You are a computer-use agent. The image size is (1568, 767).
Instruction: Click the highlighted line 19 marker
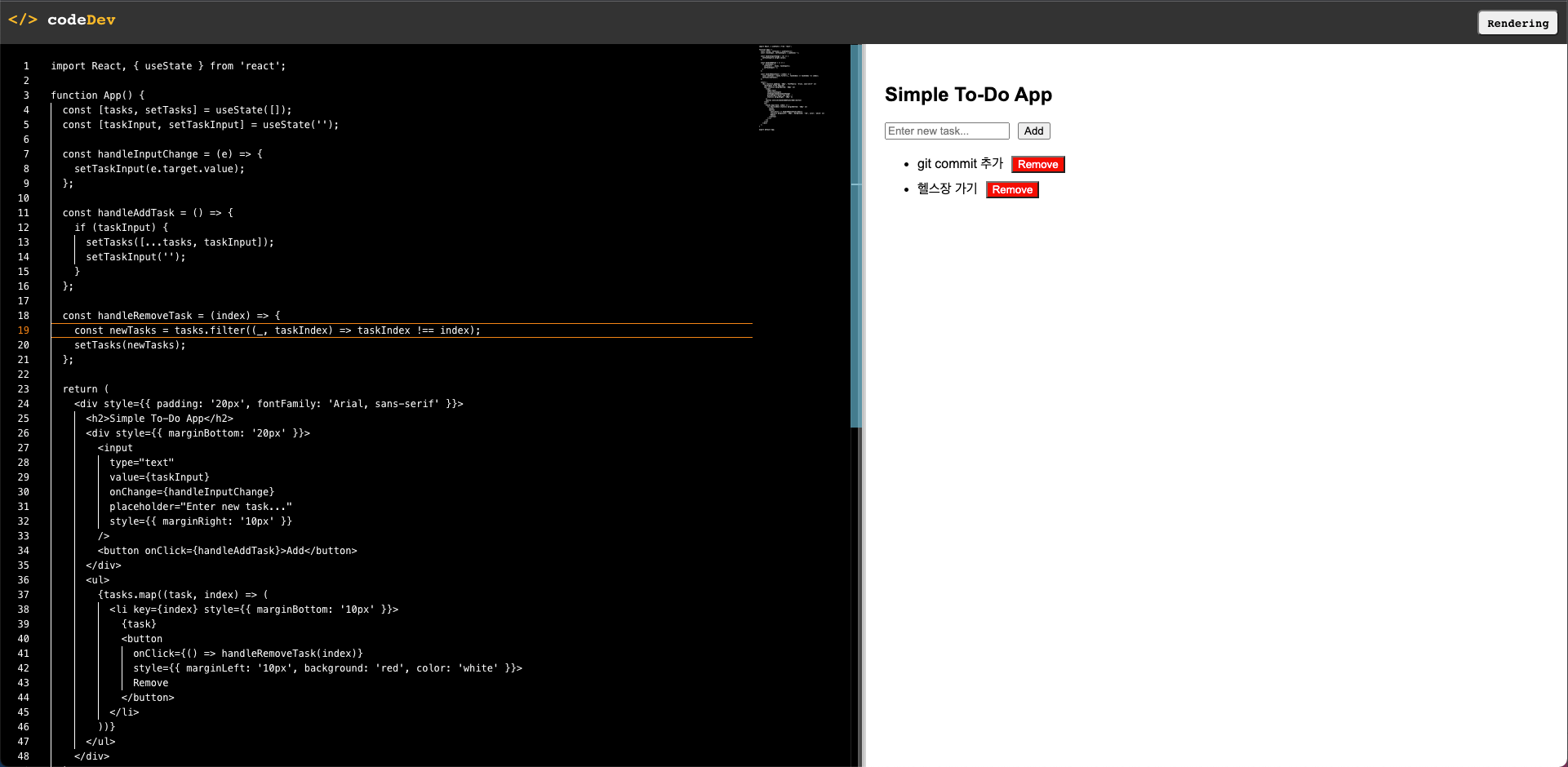[x=23, y=330]
